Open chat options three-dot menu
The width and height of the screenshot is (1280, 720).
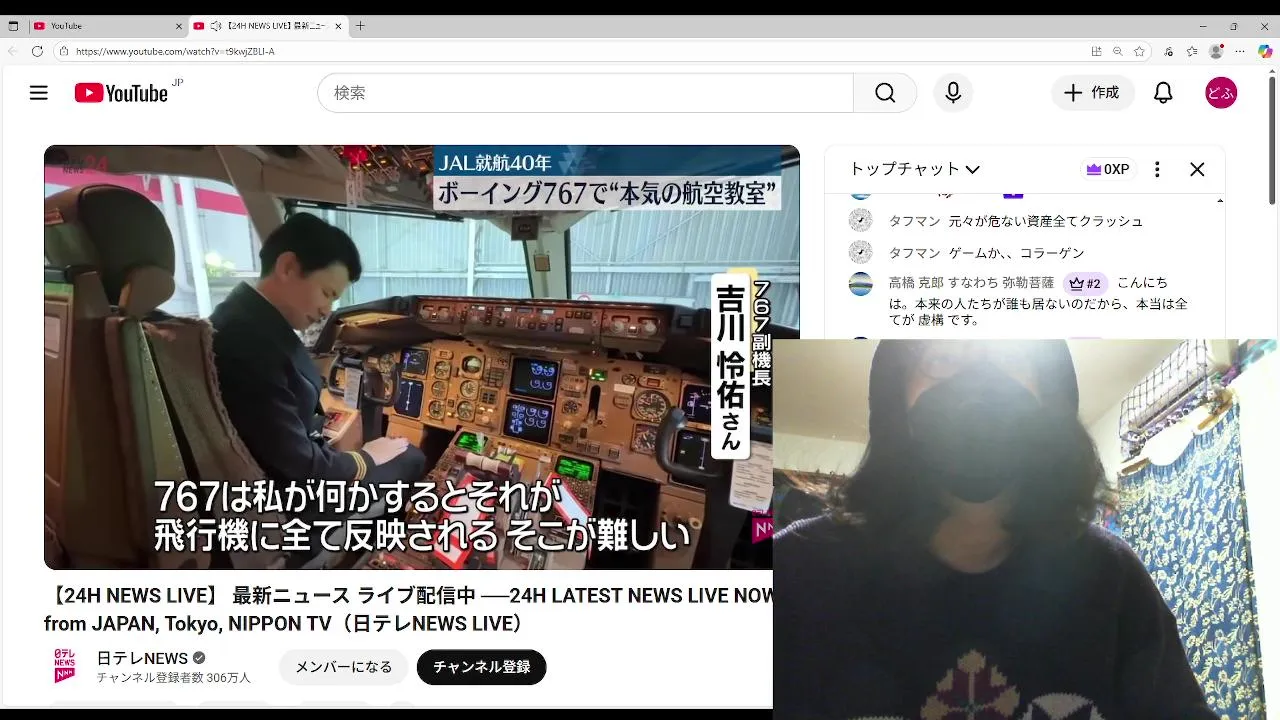(x=1157, y=170)
